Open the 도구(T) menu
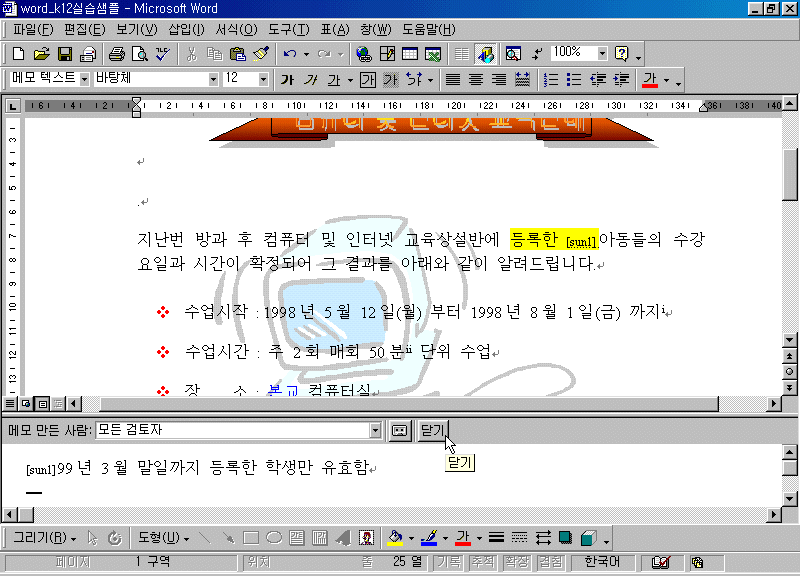Screen dimensions: 800x576 (x=289, y=29)
